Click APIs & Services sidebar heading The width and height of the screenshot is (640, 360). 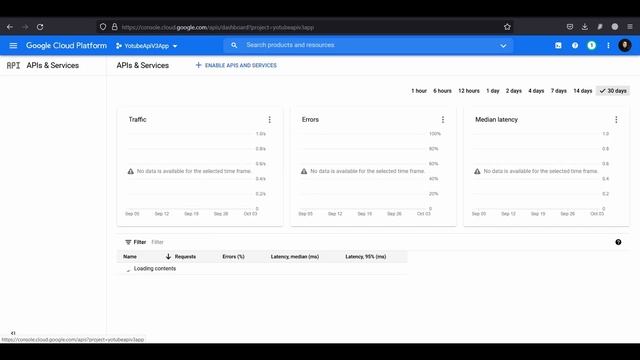point(53,65)
